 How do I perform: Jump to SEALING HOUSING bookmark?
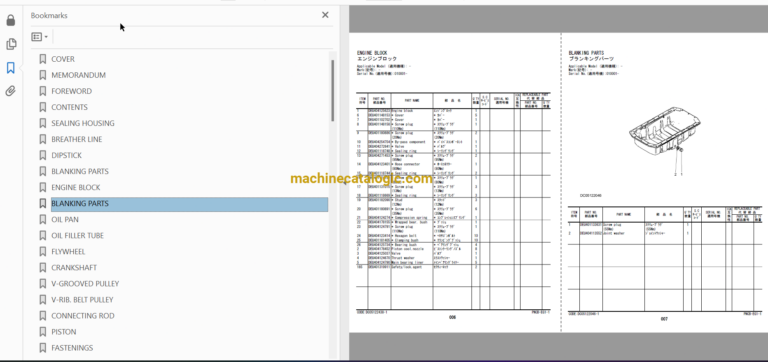coord(83,123)
